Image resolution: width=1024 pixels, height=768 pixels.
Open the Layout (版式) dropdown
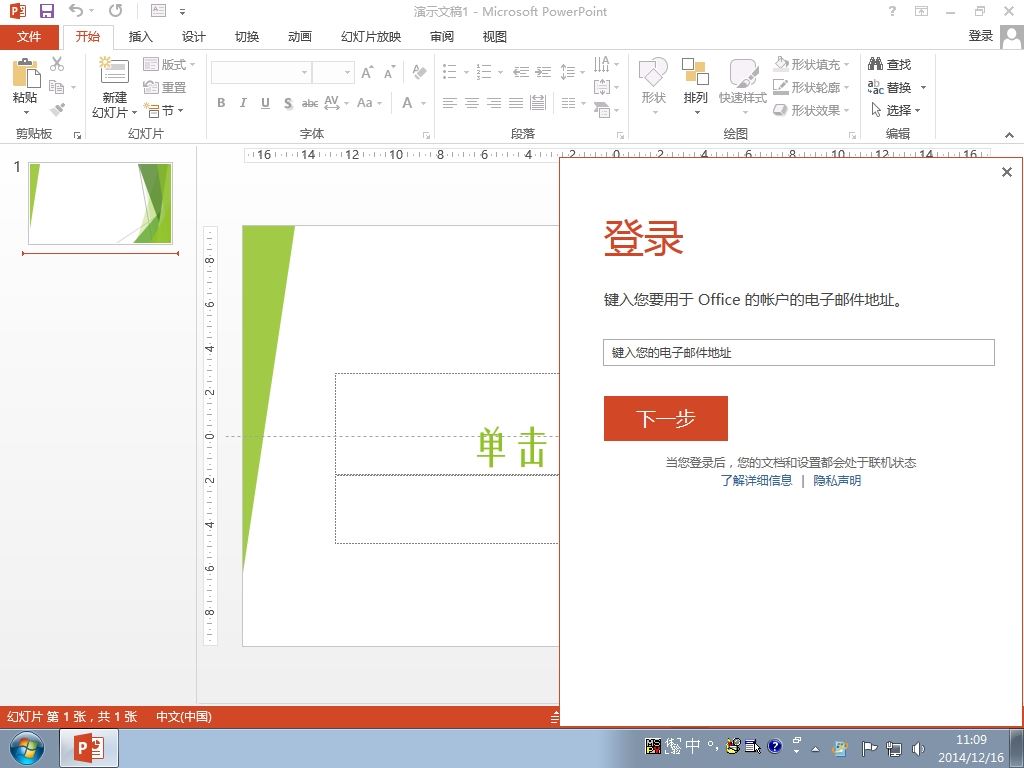169,64
